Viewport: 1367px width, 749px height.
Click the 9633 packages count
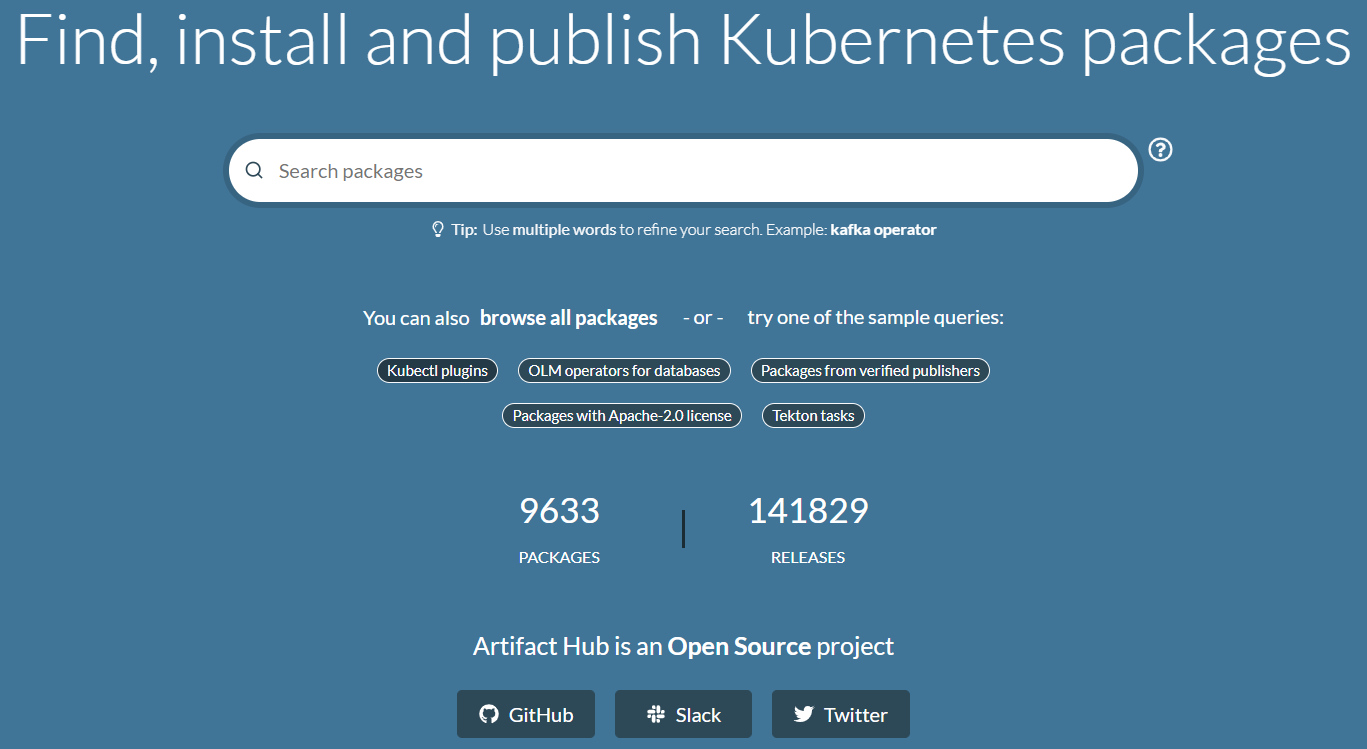coord(559,511)
